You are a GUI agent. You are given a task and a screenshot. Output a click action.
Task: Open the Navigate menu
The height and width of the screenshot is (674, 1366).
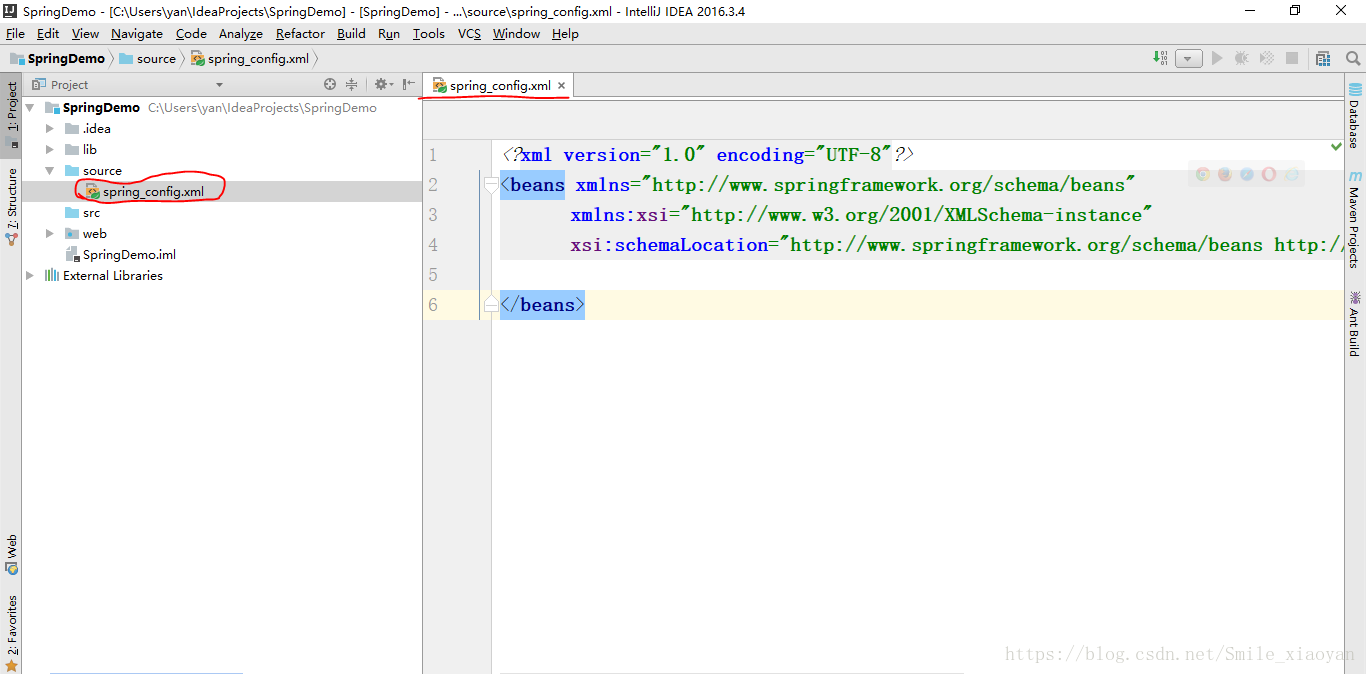click(137, 33)
